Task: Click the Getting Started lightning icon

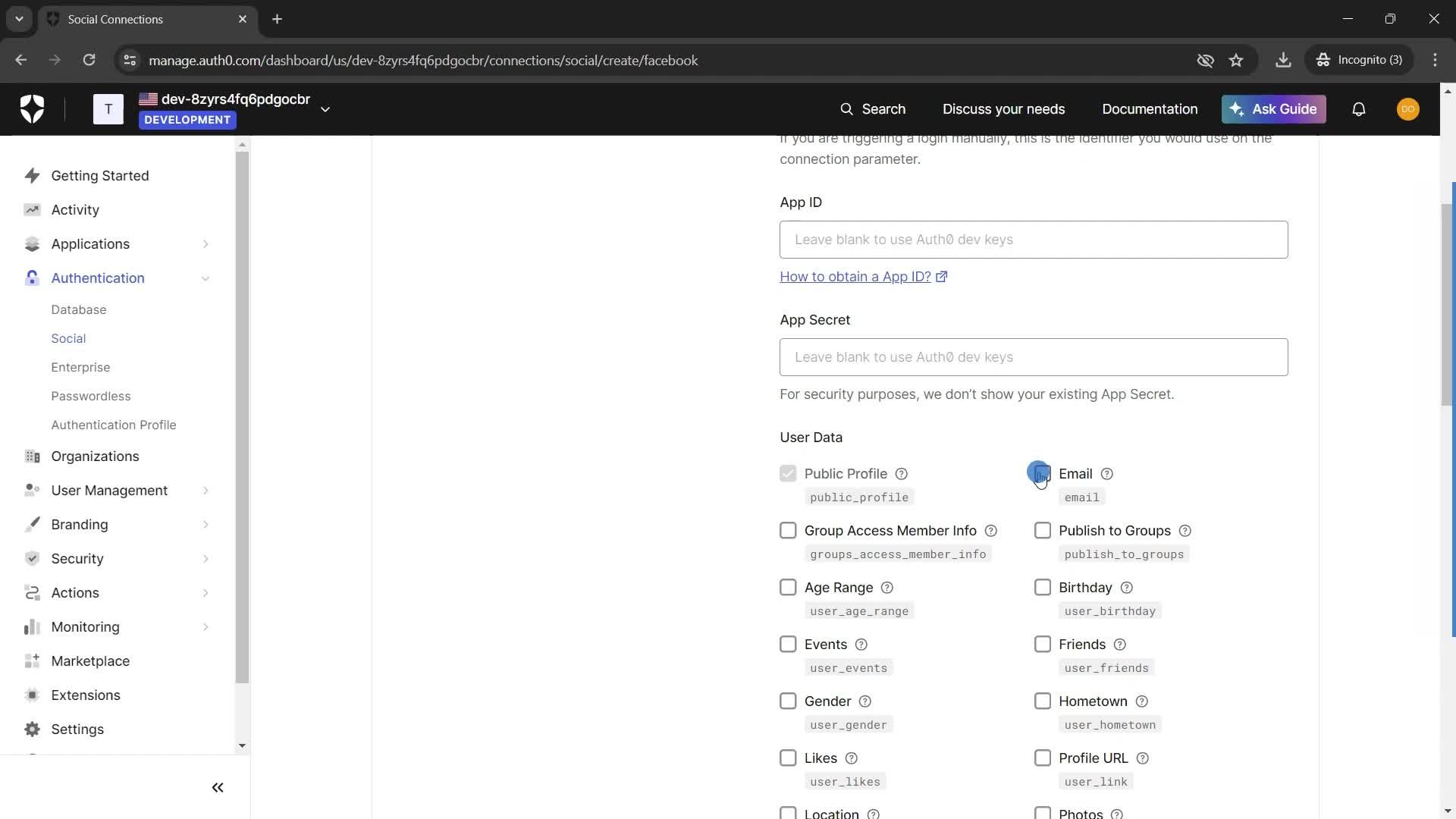Action: [x=32, y=176]
